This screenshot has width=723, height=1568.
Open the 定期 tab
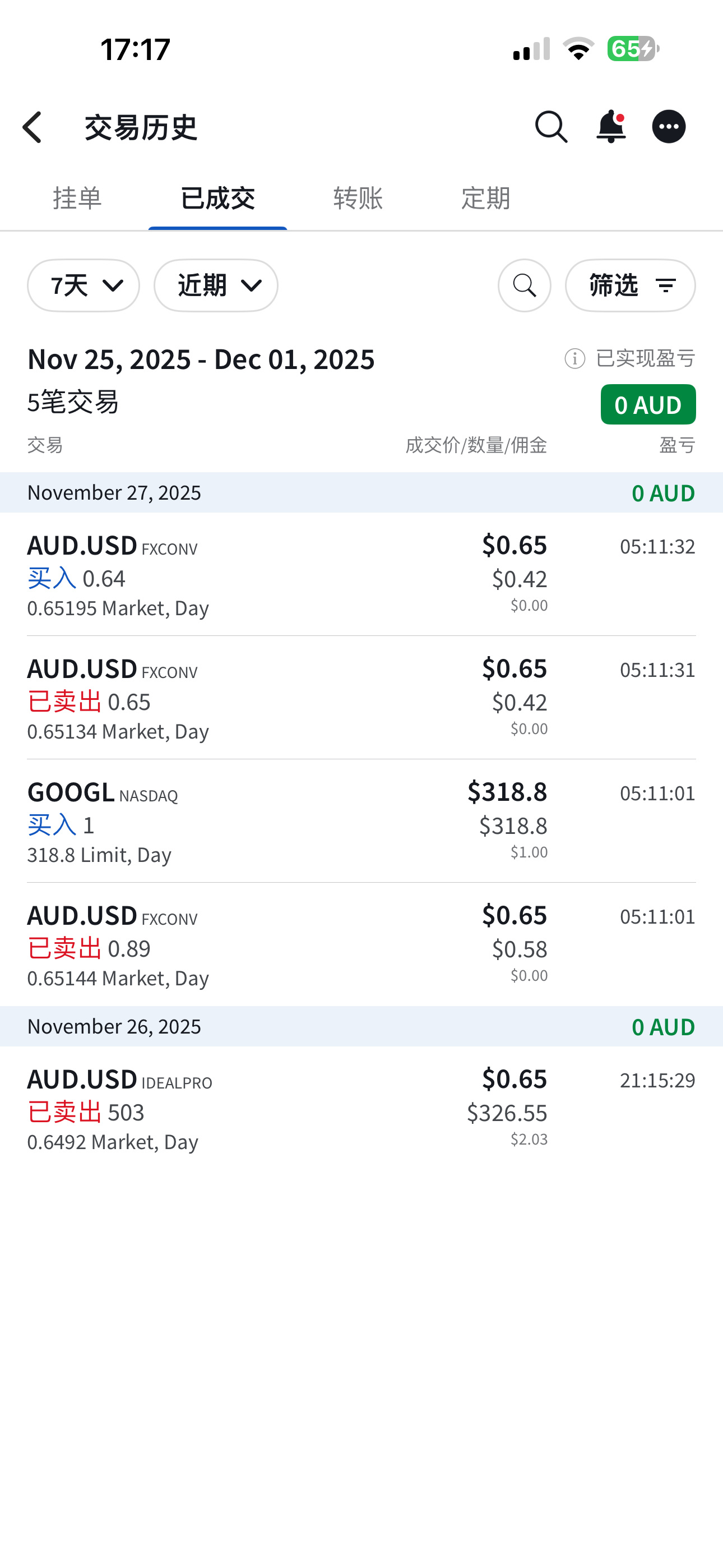pyautogui.click(x=485, y=199)
